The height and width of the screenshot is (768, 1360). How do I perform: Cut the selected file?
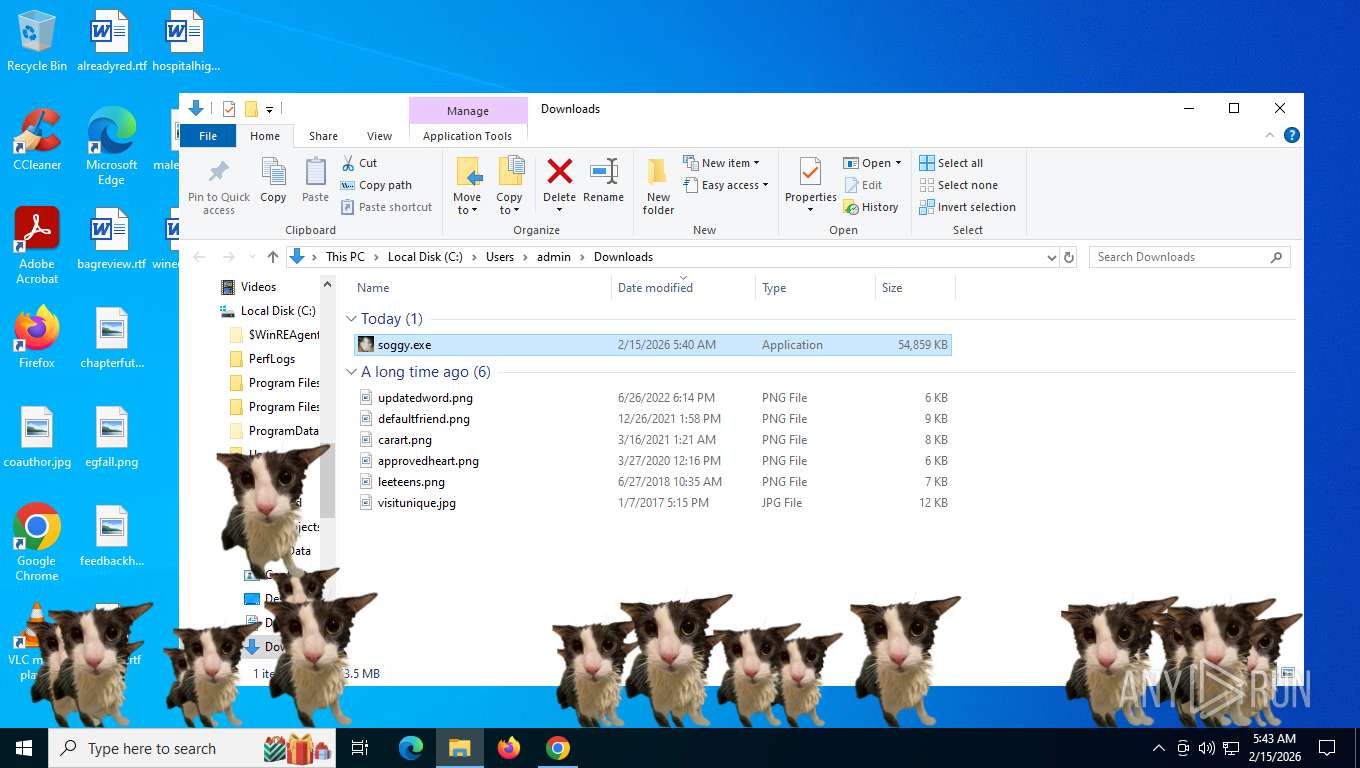359,163
